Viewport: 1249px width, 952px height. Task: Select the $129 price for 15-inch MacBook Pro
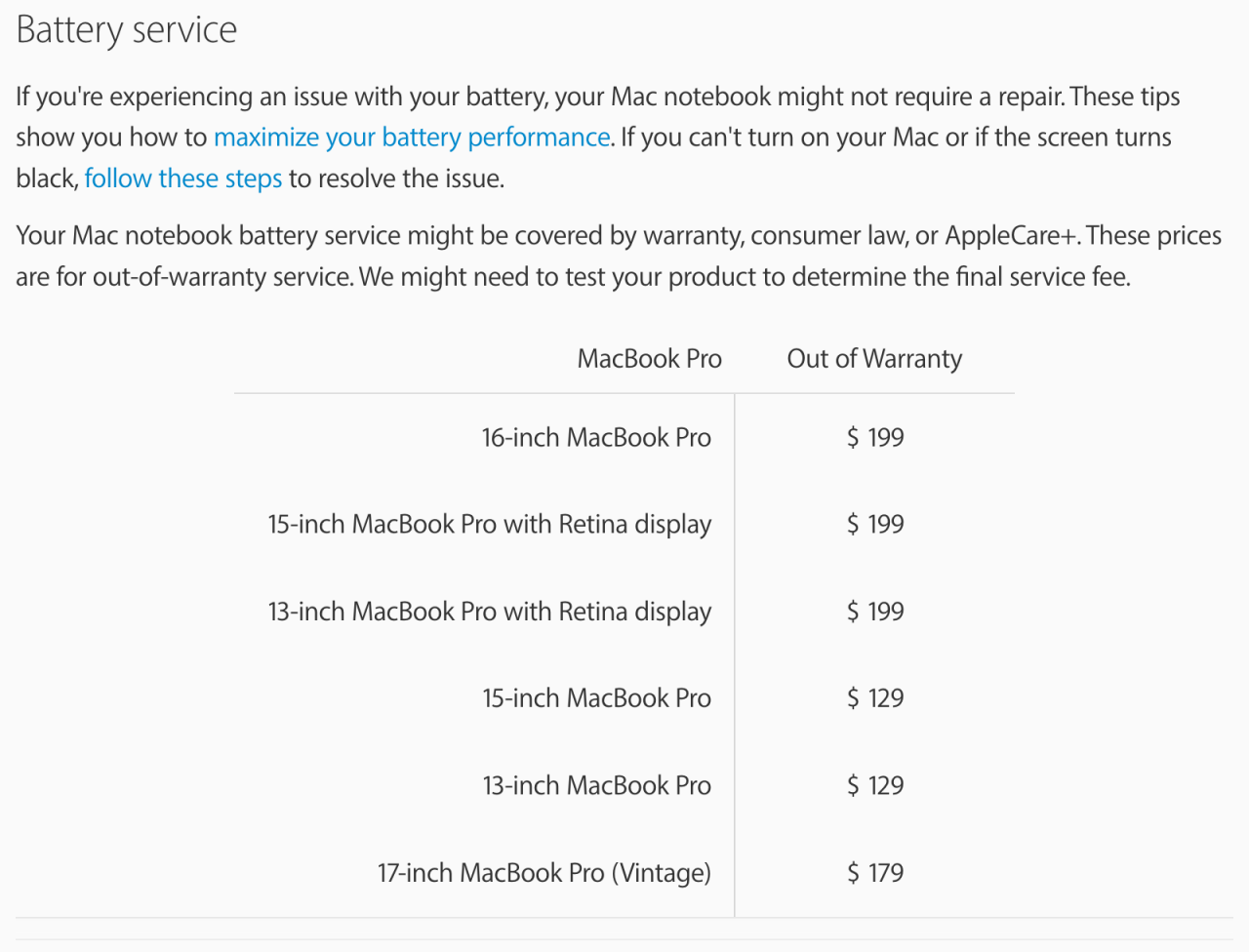tap(875, 698)
